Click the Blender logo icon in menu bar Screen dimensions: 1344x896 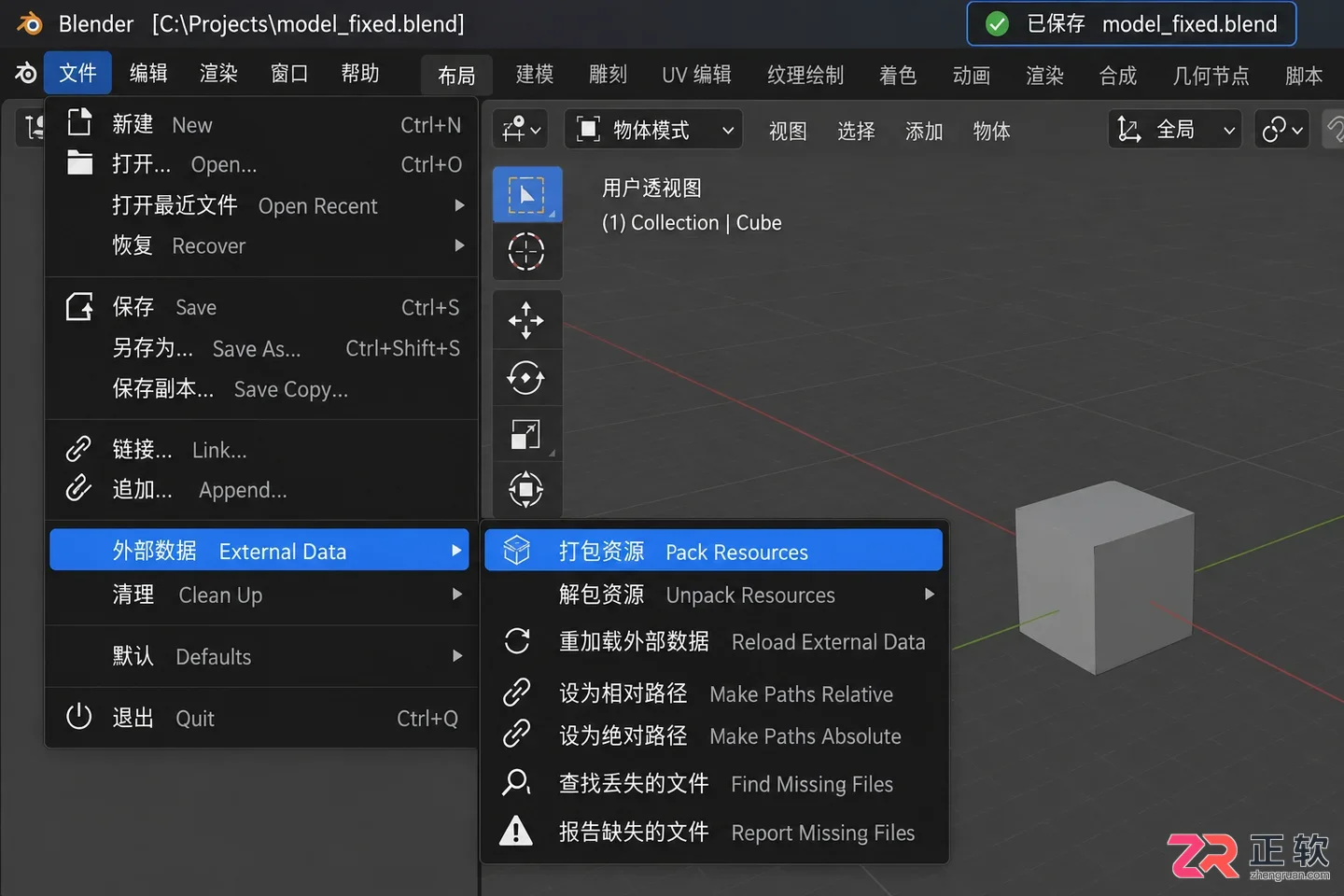pyautogui.click(x=26, y=74)
